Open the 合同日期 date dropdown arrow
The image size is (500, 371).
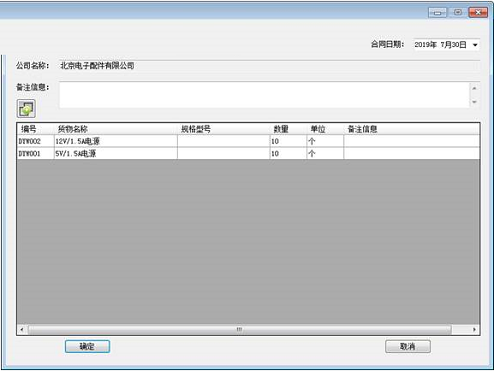pos(475,45)
